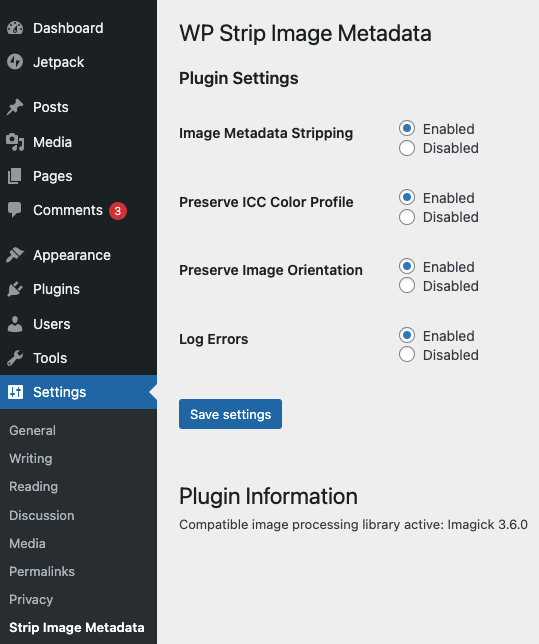The height and width of the screenshot is (644, 539).
Task: Open the Users menu item
Action: pyautogui.click(x=52, y=324)
